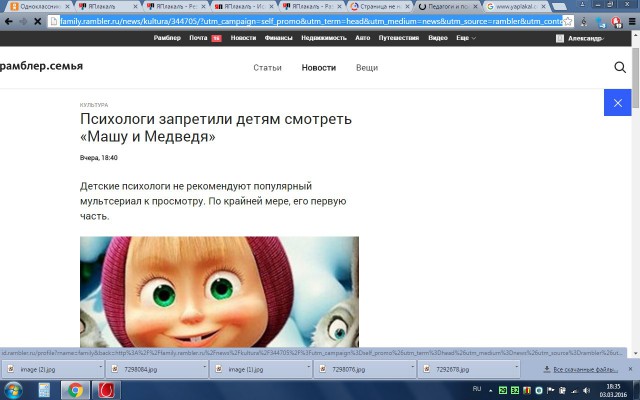Open Видео in the top bar

[x=438, y=38]
